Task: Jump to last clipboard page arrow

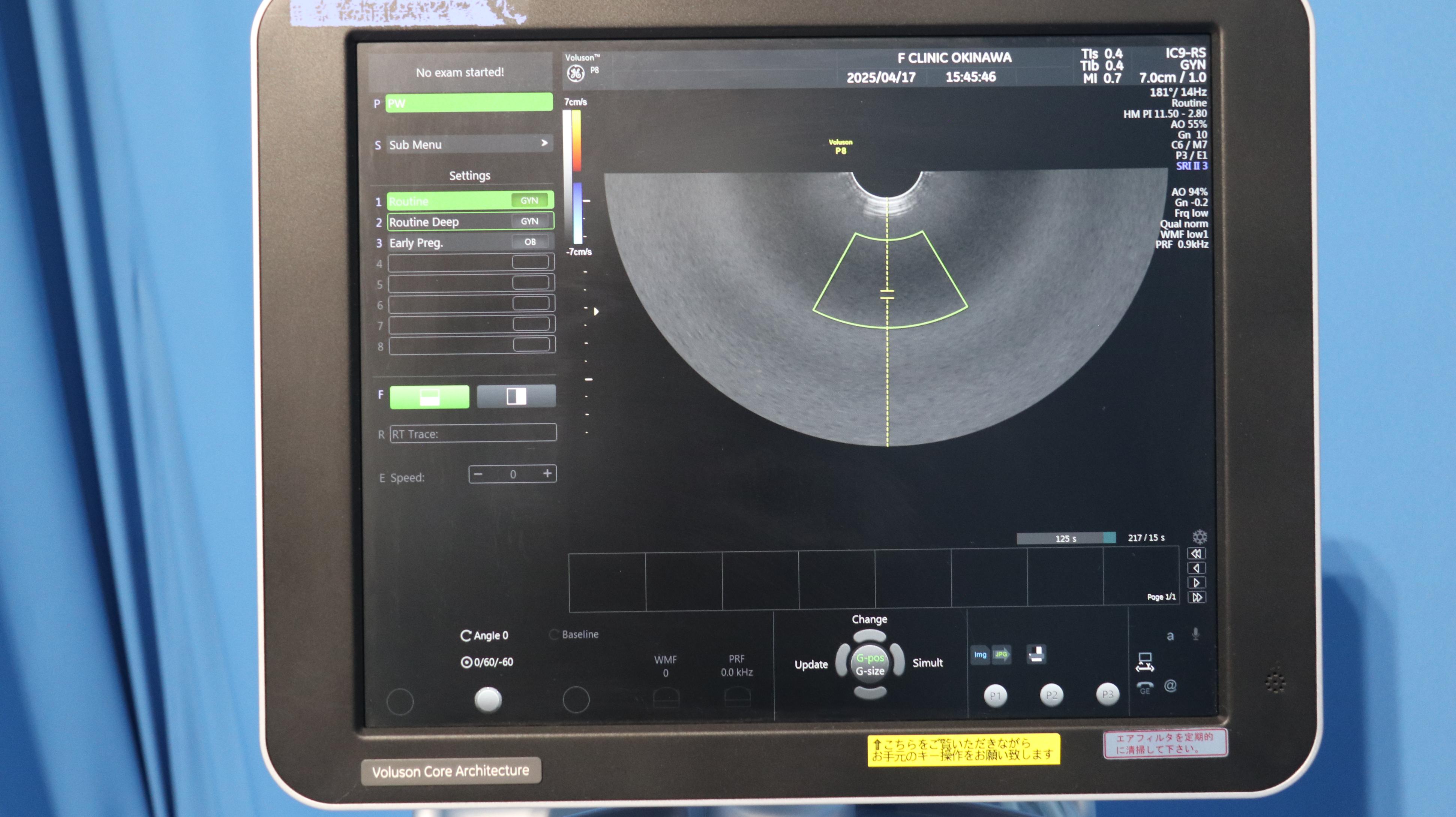Action: [1197, 598]
